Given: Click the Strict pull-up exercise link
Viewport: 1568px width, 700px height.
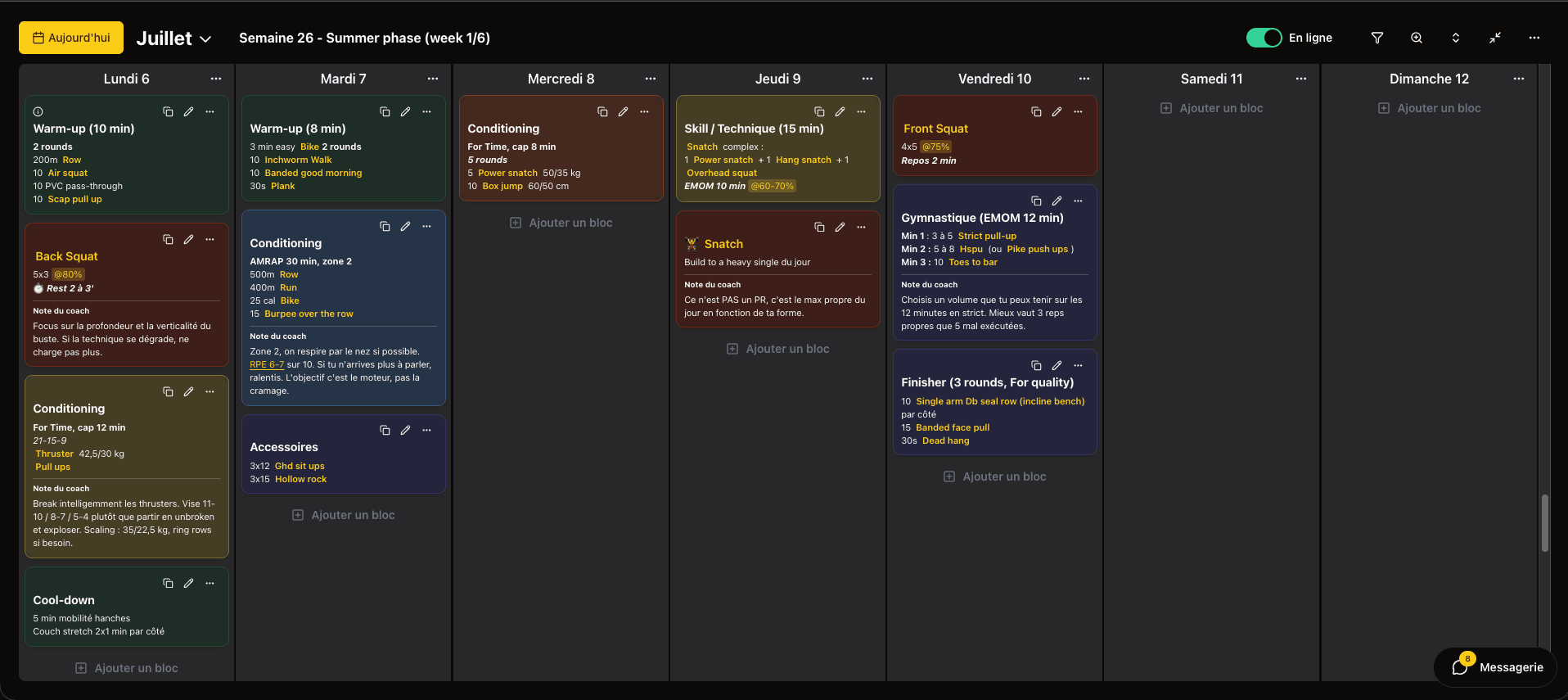Looking at the screenshot, I should pyautogui.click(x=987, y=236).
